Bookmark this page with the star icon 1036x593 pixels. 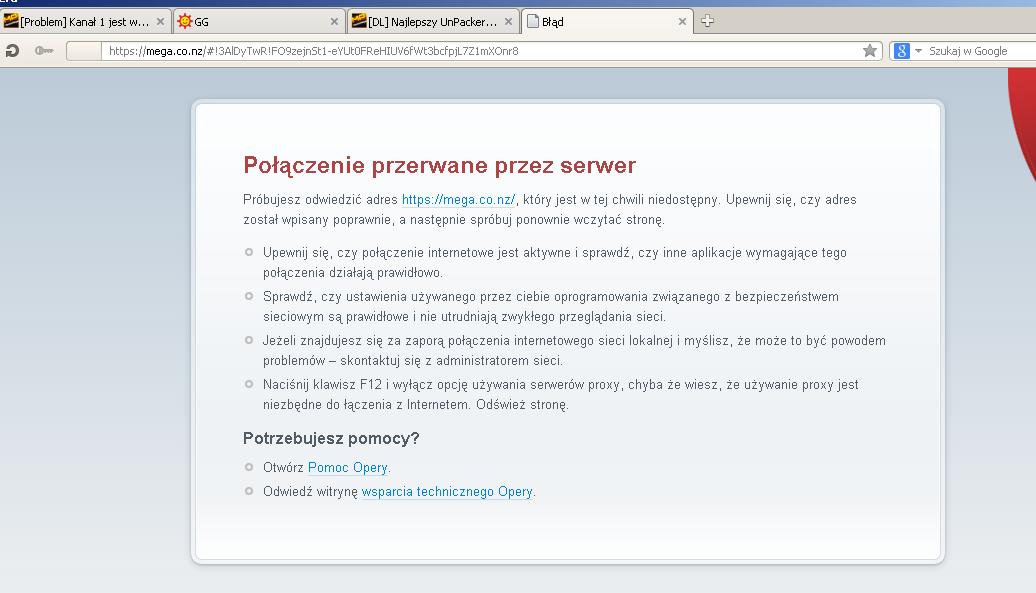point(870,51)
